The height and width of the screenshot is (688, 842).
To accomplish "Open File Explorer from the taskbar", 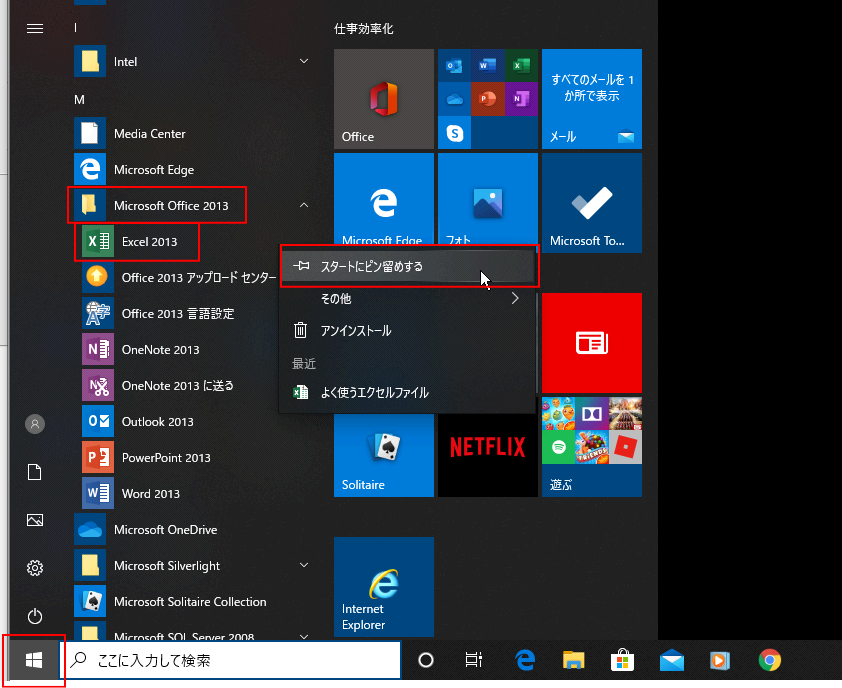I will [x=574, y=660].
